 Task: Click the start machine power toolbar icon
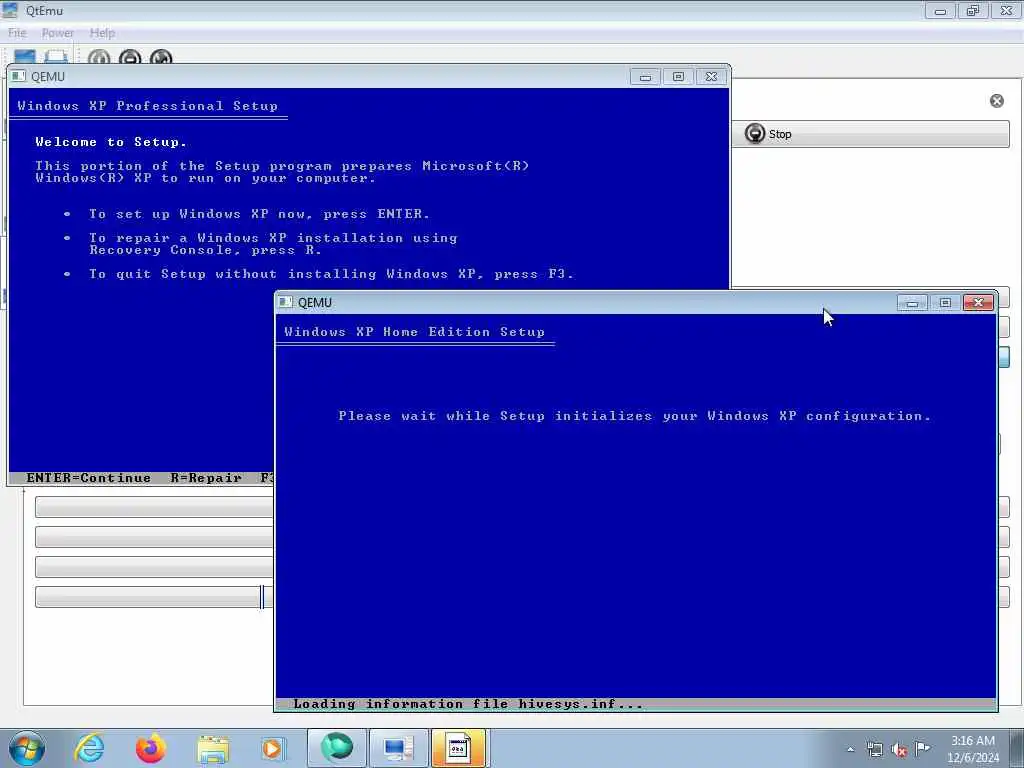99,57
